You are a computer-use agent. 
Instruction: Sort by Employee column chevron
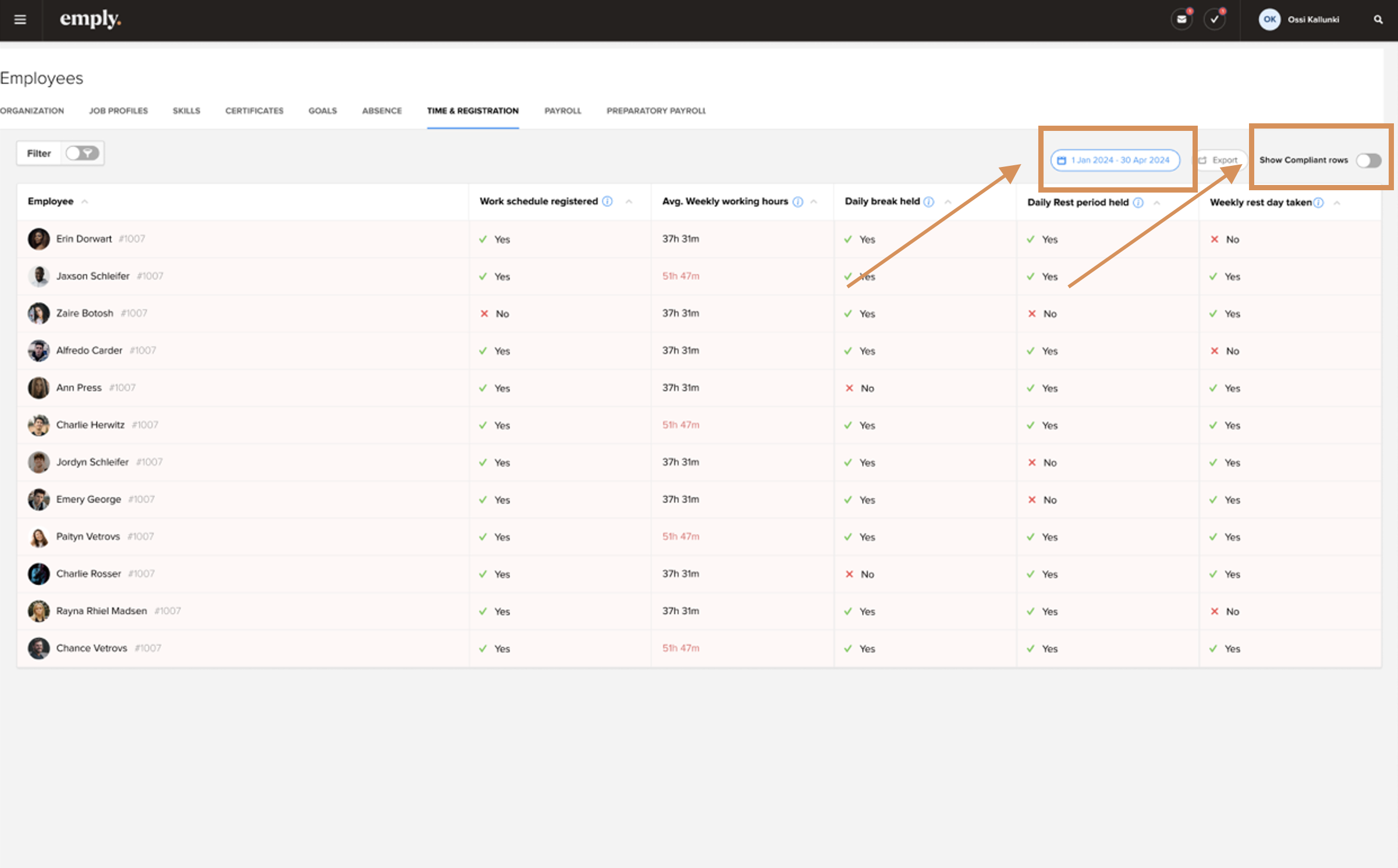[85, 201]
